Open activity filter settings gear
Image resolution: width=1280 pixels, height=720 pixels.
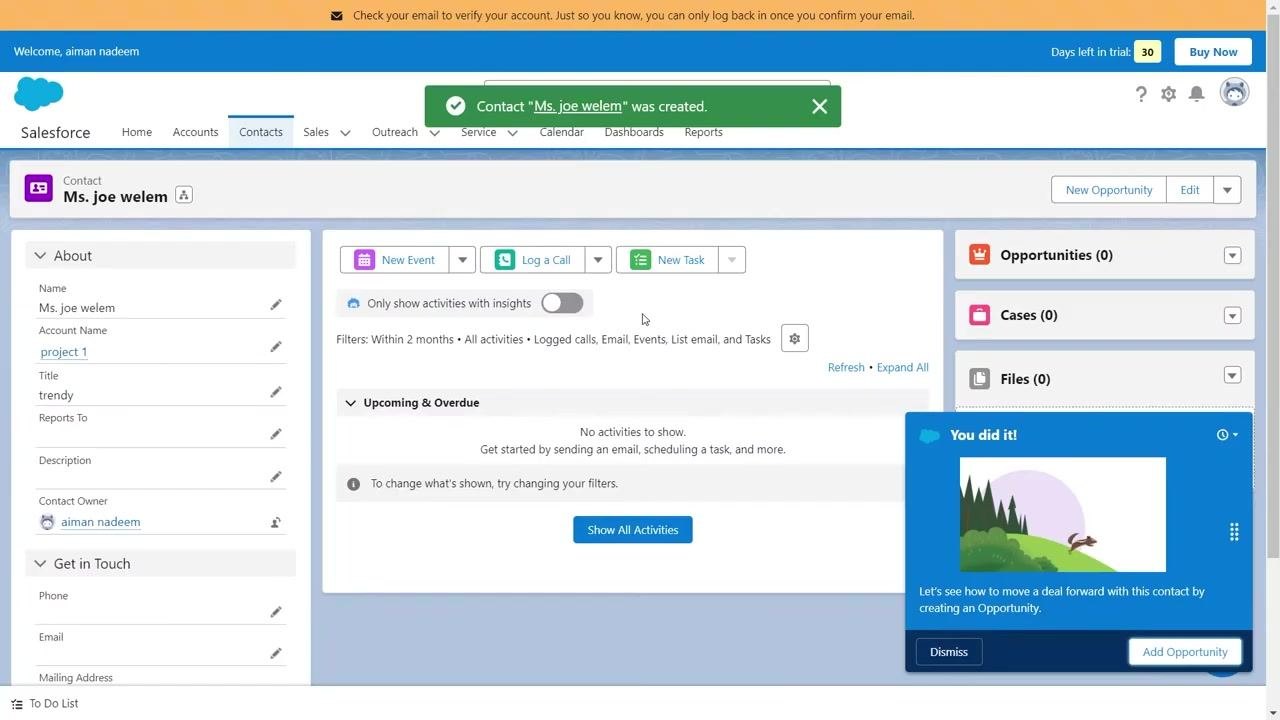(795, 339)
